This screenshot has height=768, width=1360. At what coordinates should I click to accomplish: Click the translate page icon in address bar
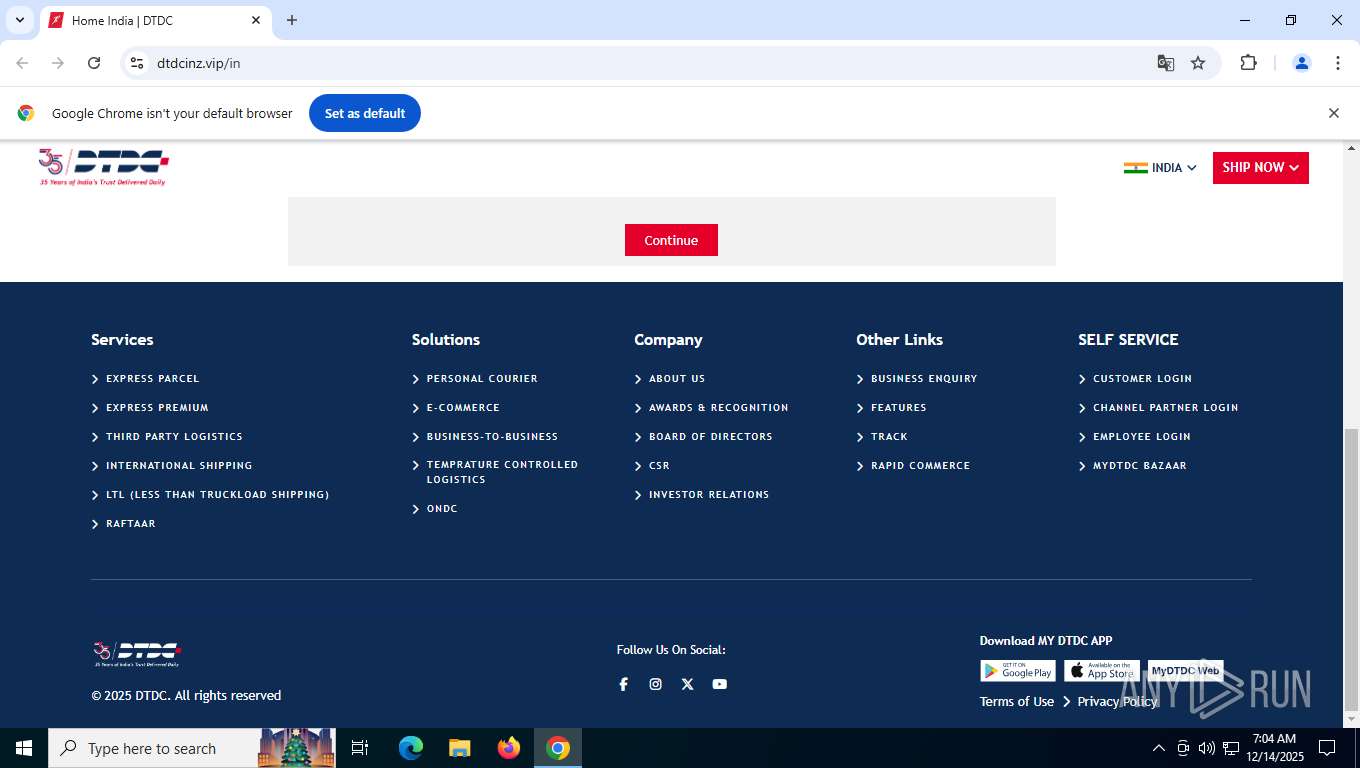point(1165,63)
